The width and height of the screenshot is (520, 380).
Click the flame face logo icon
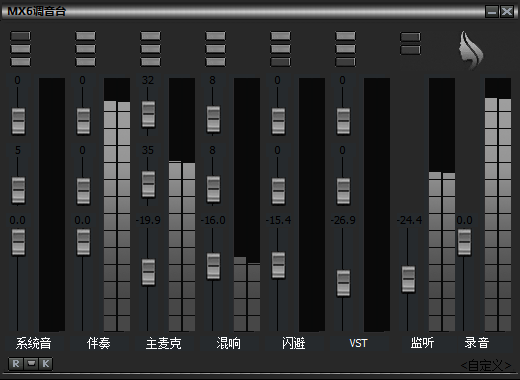[x=470, y=51]
